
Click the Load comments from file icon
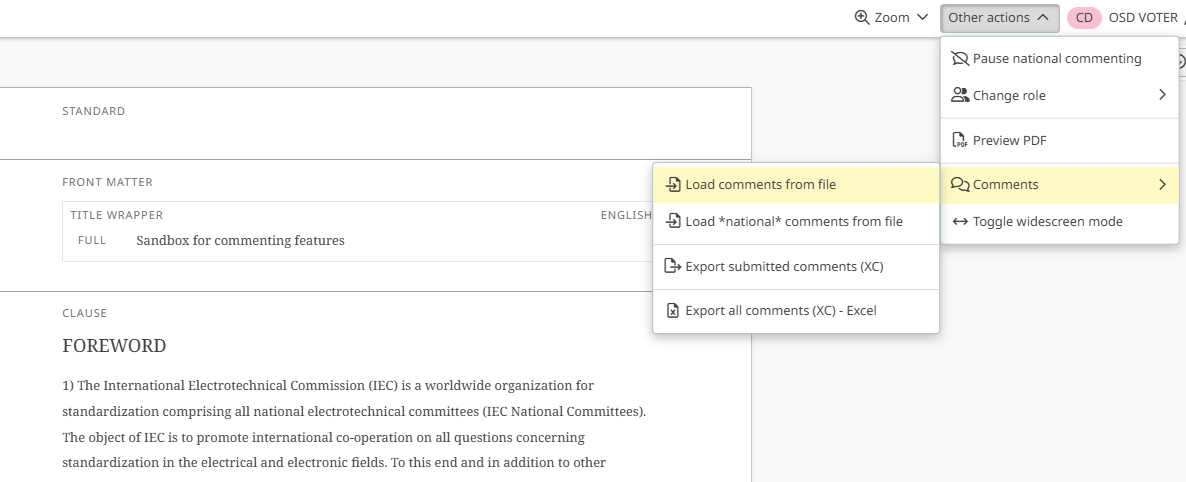click(x=673, y=185)
